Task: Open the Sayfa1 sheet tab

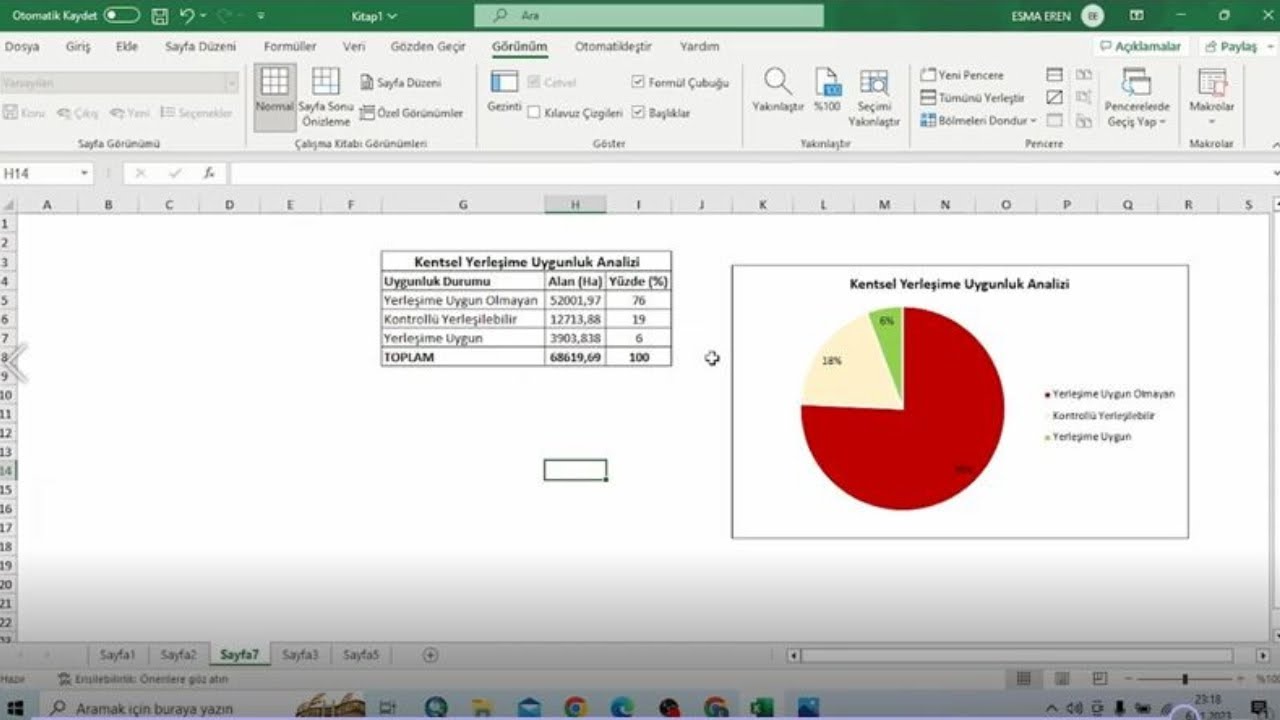Action: pos(117,655)
